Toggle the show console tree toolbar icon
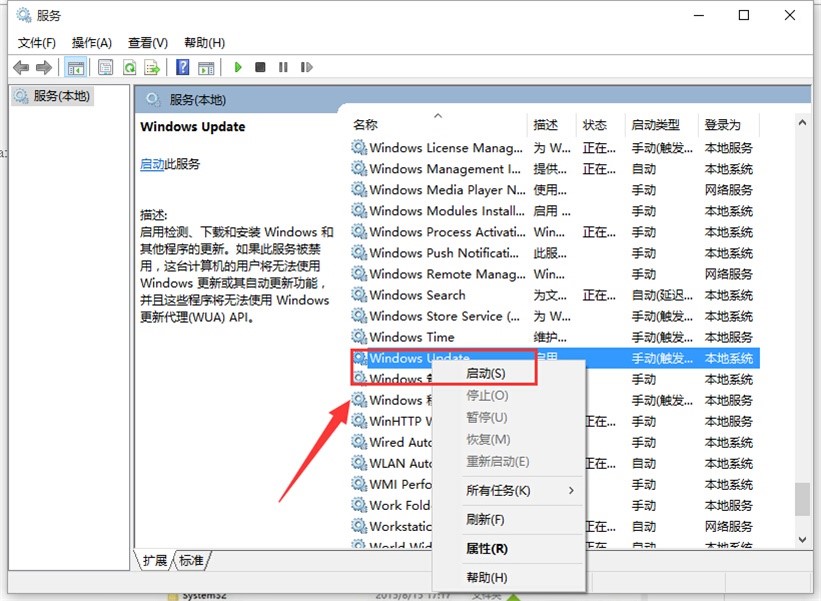 pyautogui.click(x=76, y=67)
